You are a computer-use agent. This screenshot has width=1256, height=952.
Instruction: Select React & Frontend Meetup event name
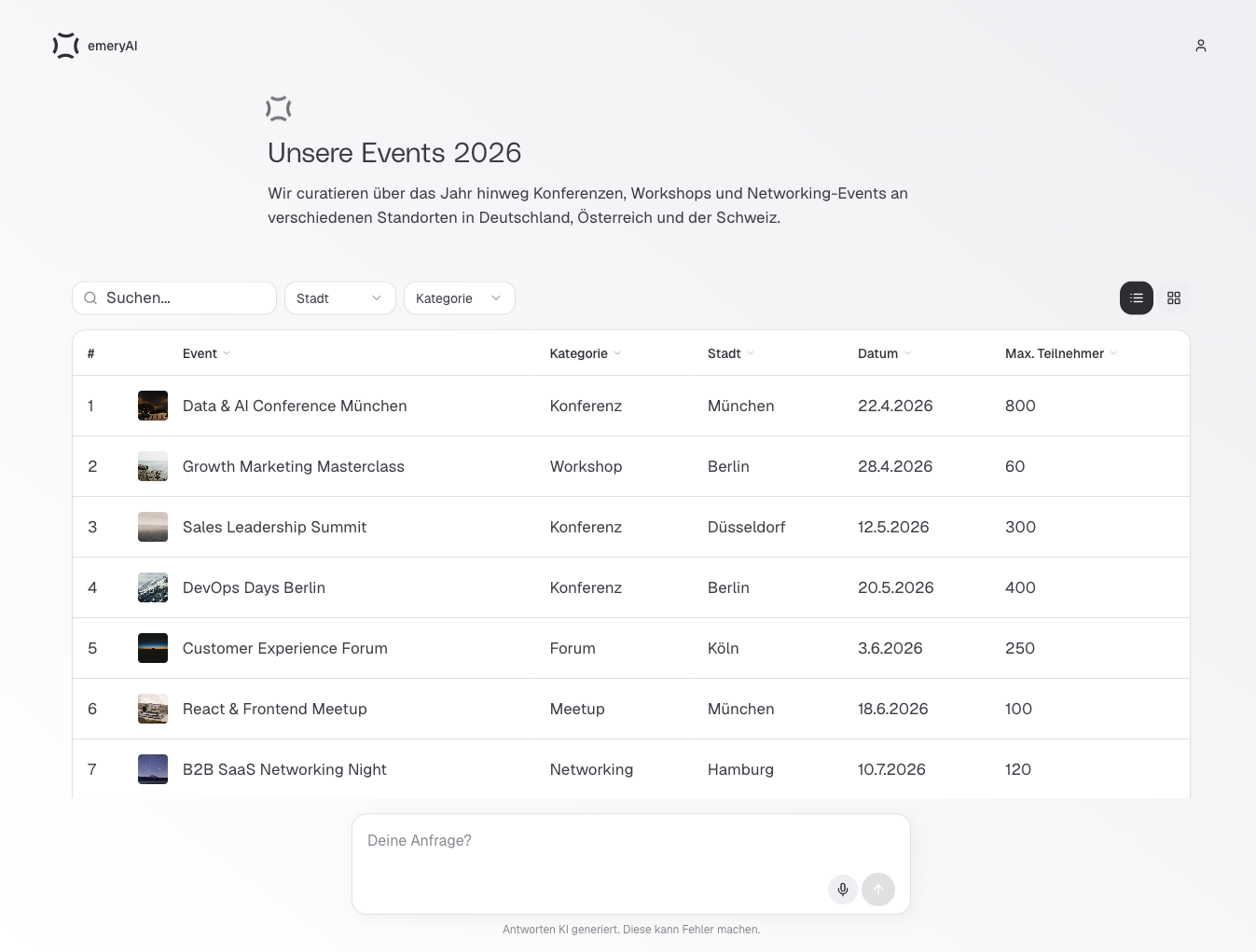point(275,709)
